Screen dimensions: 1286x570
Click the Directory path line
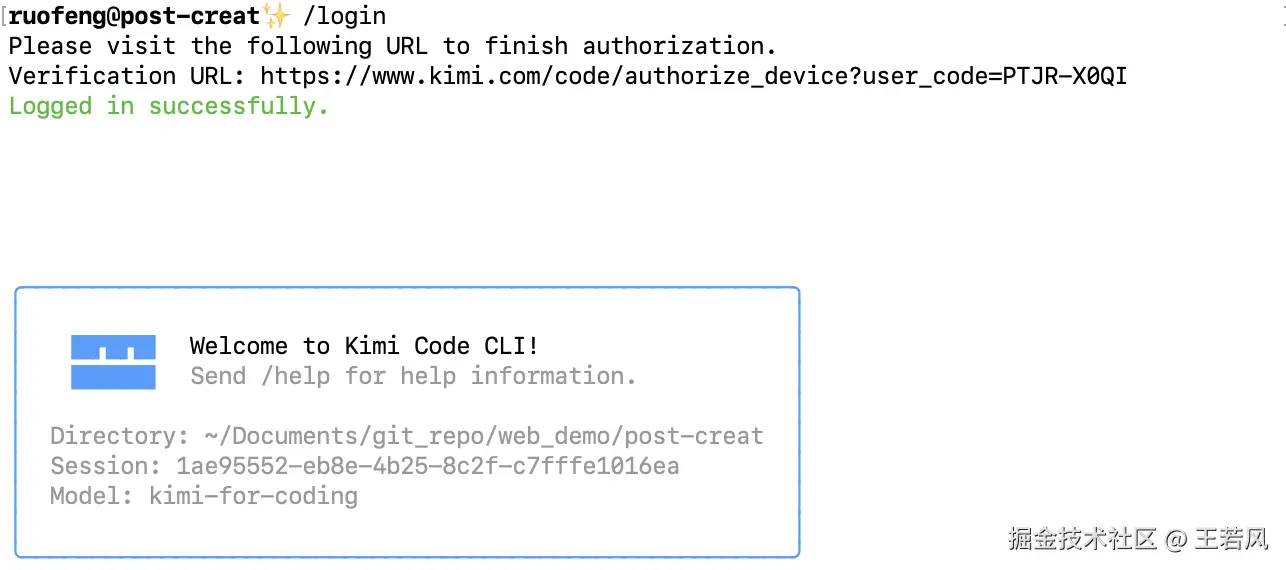[x=406, y=436]
